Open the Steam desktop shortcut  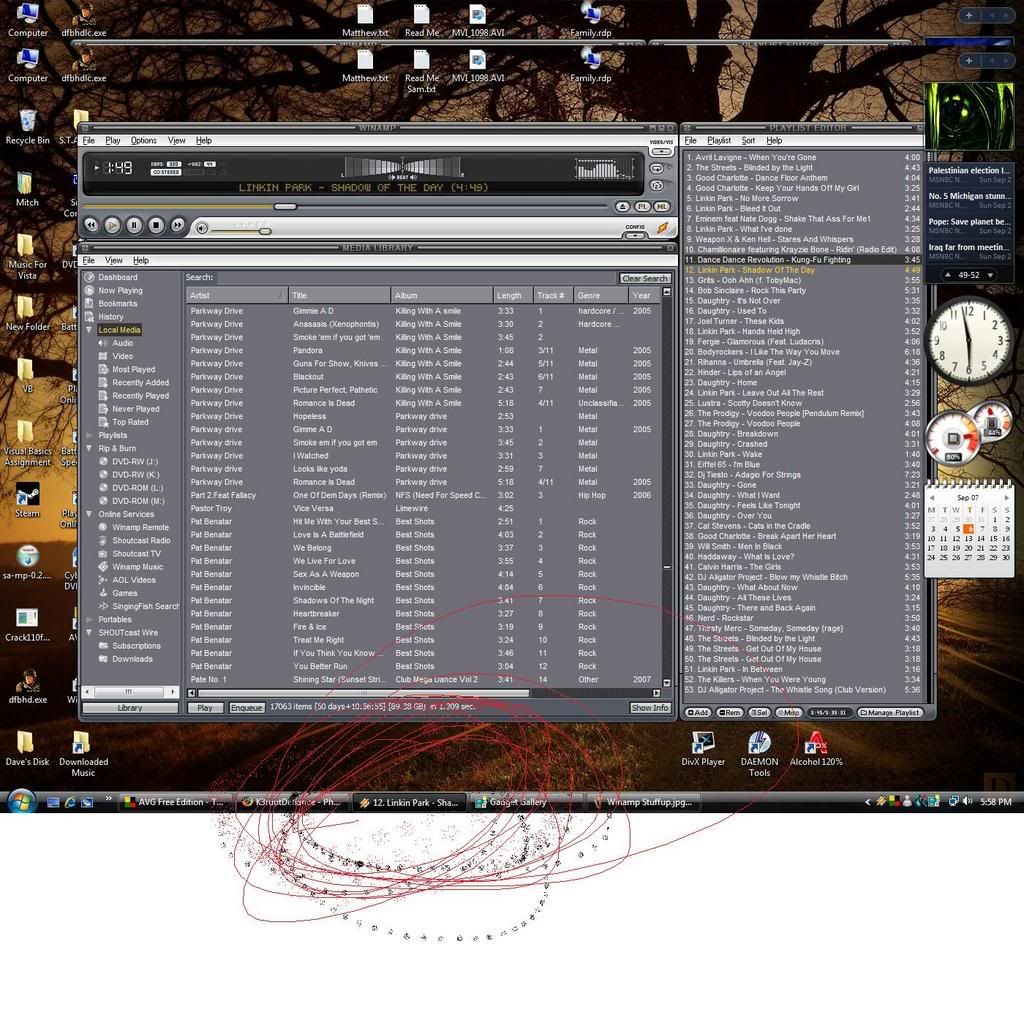pyautogui.click(x=27, y=501)
